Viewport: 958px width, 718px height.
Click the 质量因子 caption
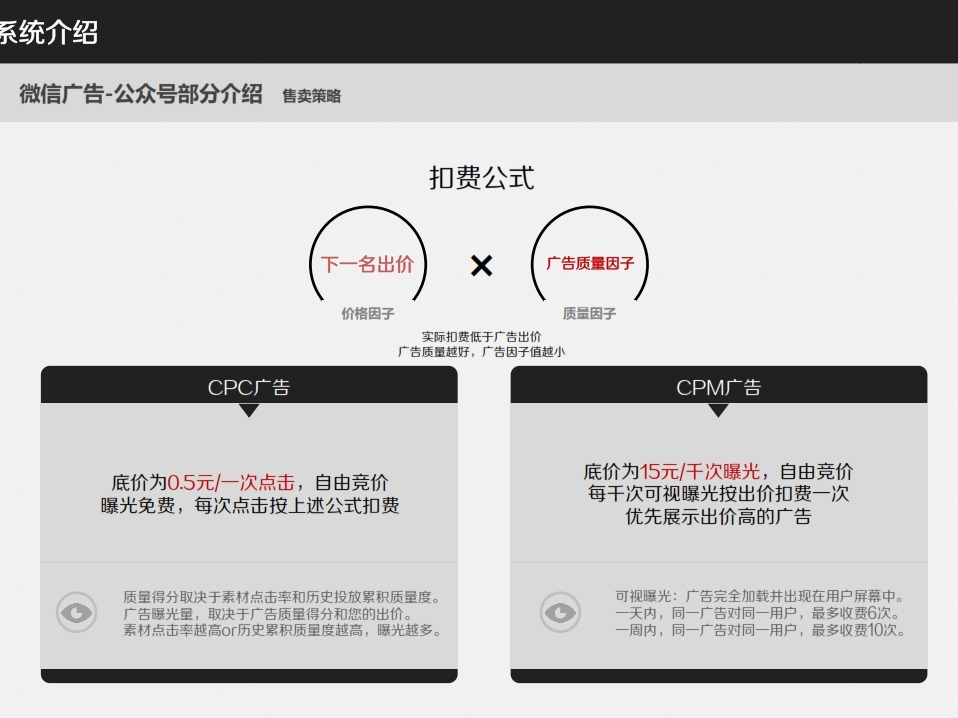[589, 313]
